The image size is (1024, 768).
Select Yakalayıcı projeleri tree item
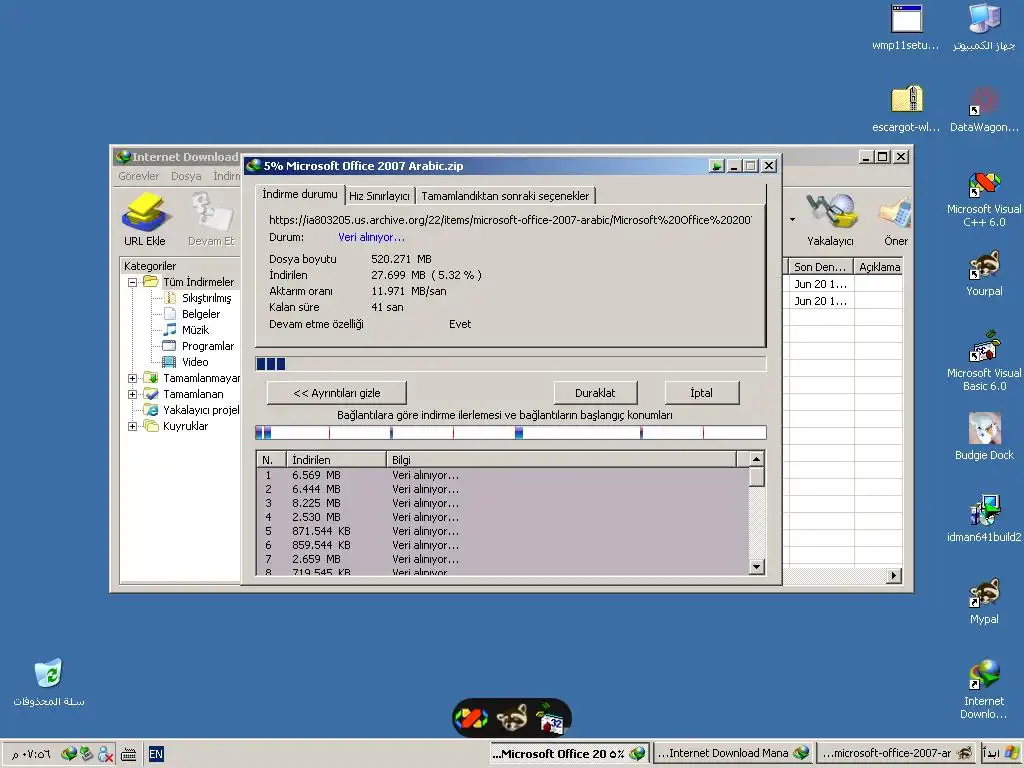click(x=201, y=410)
